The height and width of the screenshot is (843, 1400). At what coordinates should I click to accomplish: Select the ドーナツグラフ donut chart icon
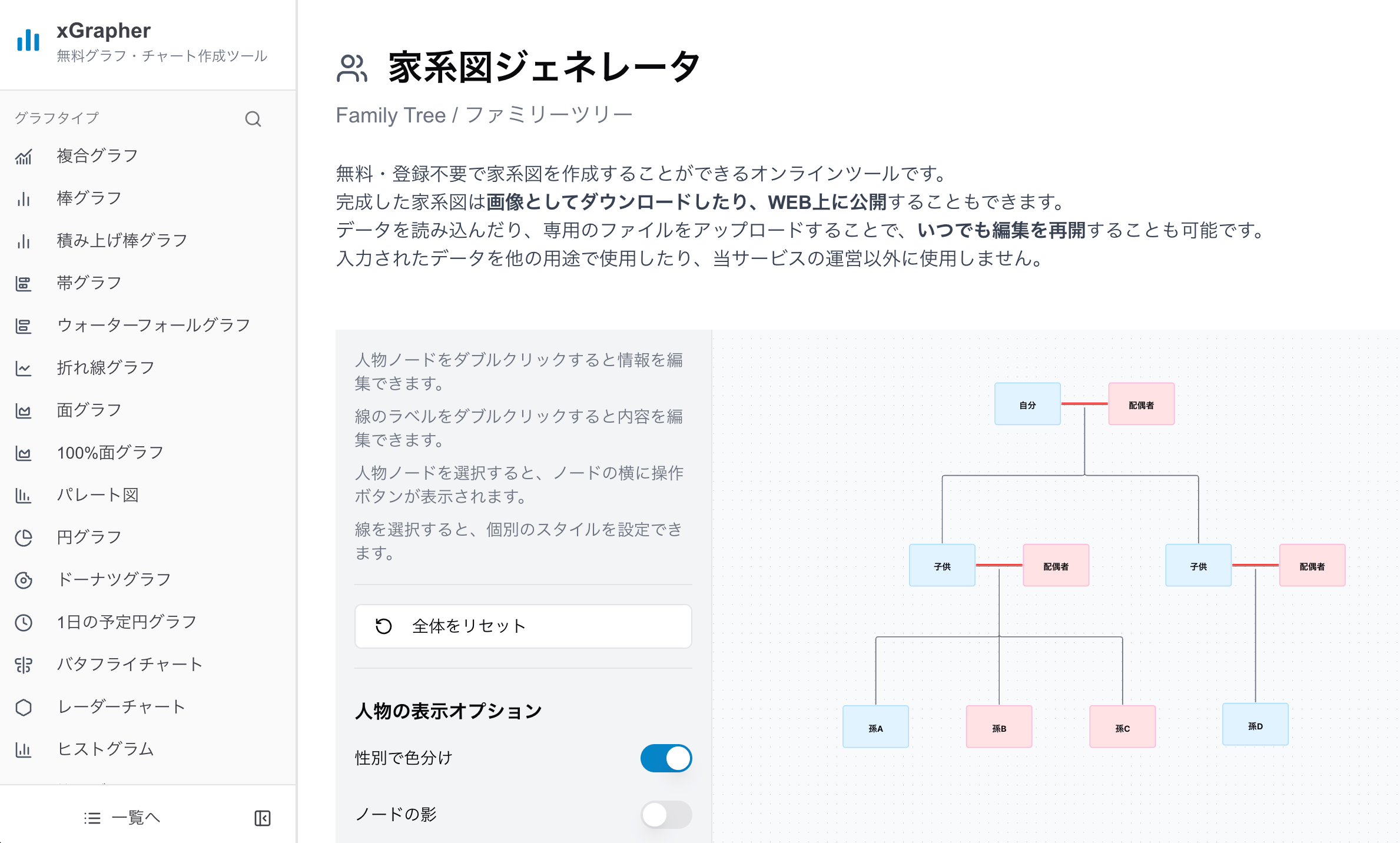point(24,580)
